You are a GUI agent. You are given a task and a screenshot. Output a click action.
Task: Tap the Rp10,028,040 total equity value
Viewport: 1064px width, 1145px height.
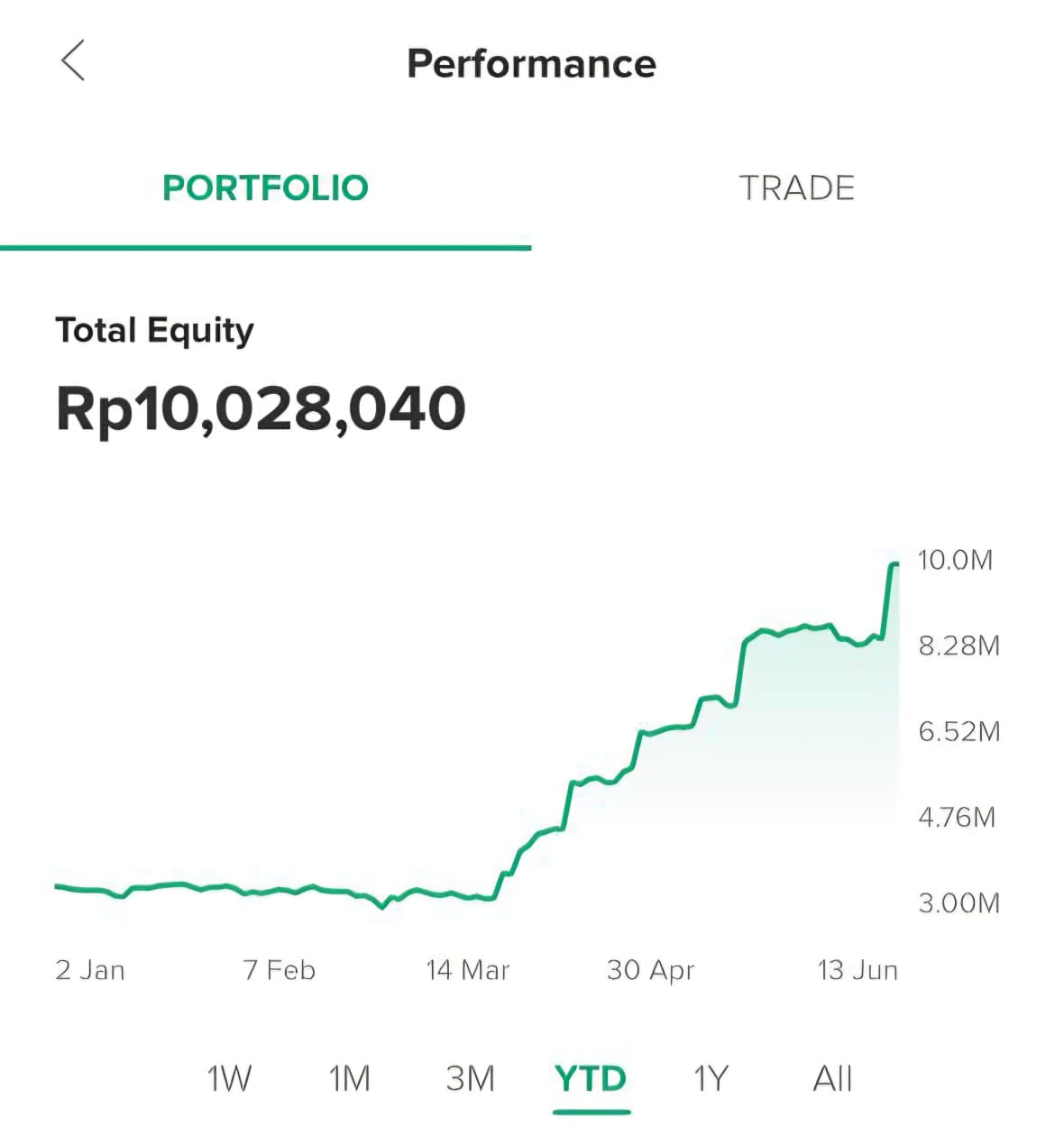point(261,409)
